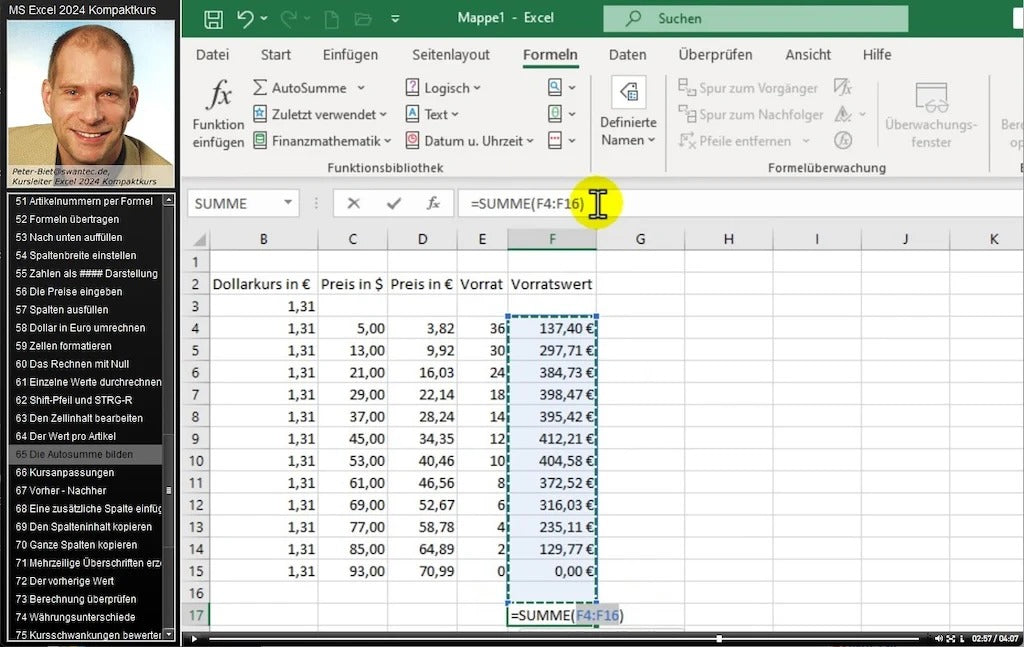Expand the 'Datum u. Uhrzeit' dropdown
1024x647 pixels.
coord(529,141)
